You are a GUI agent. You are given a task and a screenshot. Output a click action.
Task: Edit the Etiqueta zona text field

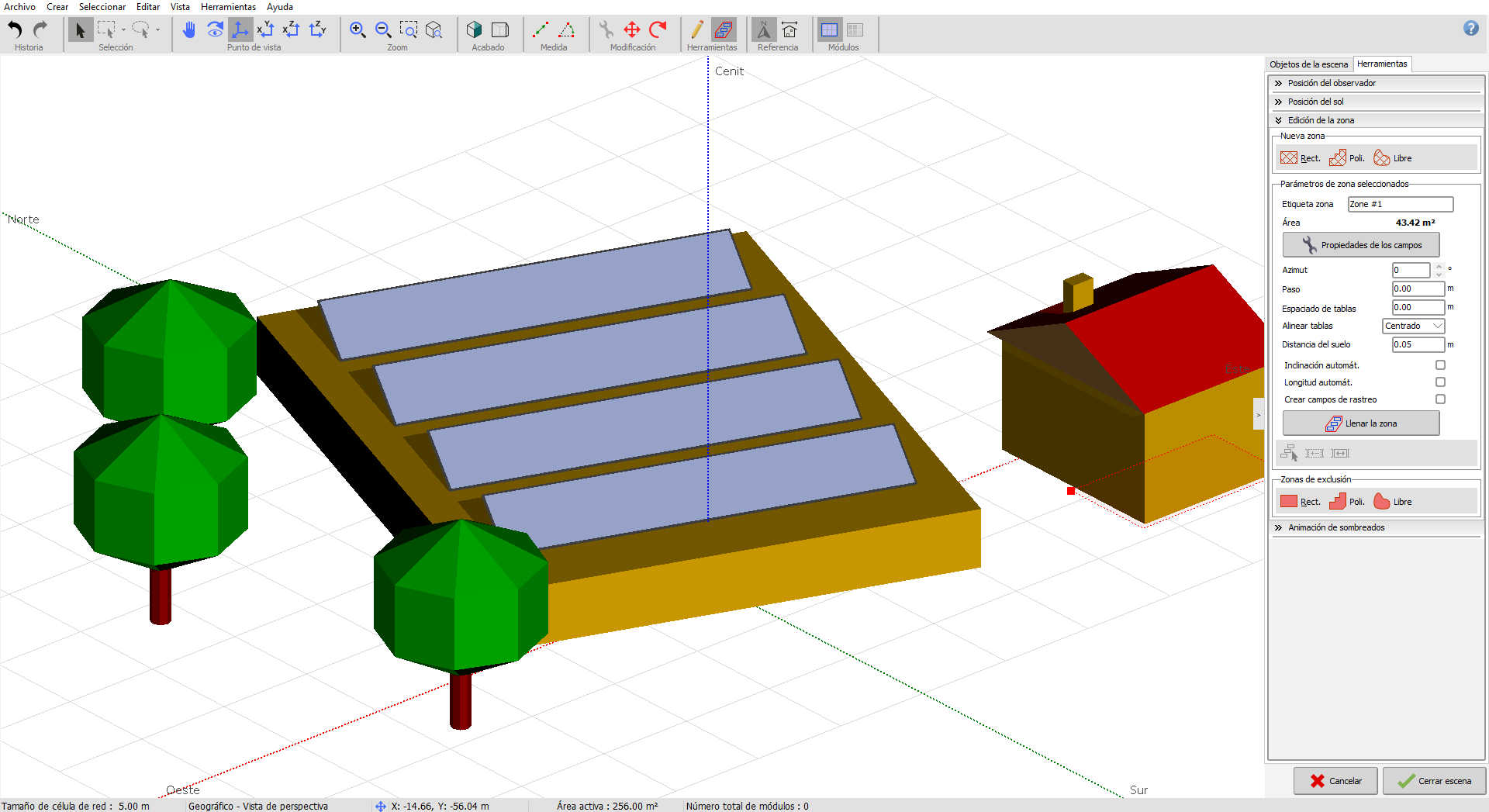click(1400, 204)
